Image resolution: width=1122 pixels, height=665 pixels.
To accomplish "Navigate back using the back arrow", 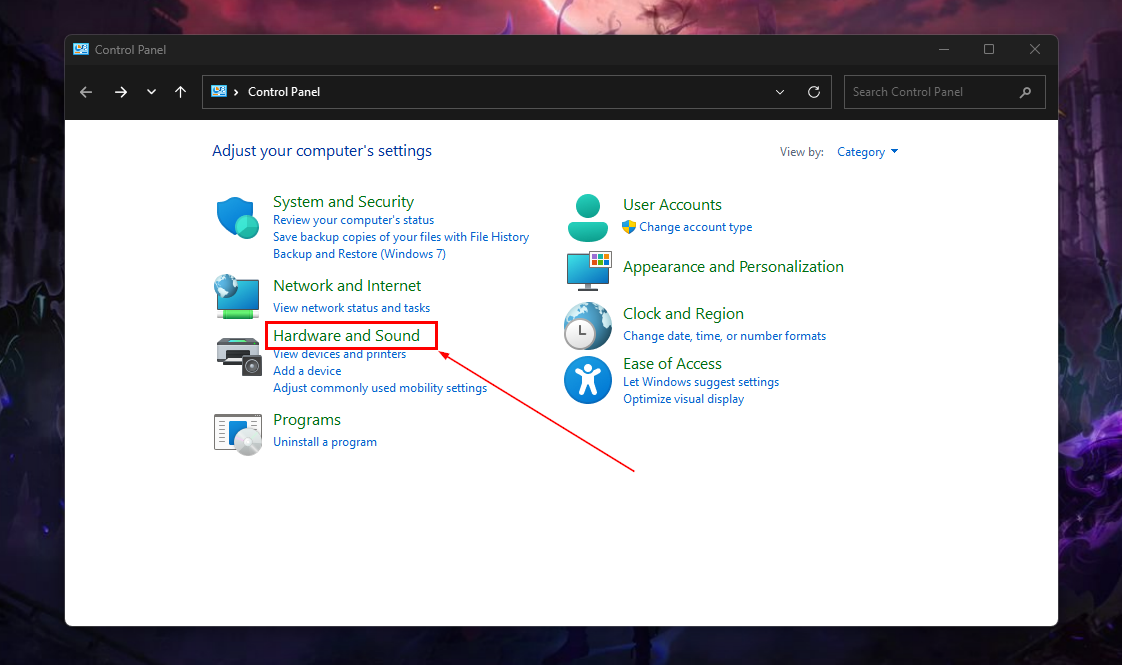I will click(x=85, y=91).
